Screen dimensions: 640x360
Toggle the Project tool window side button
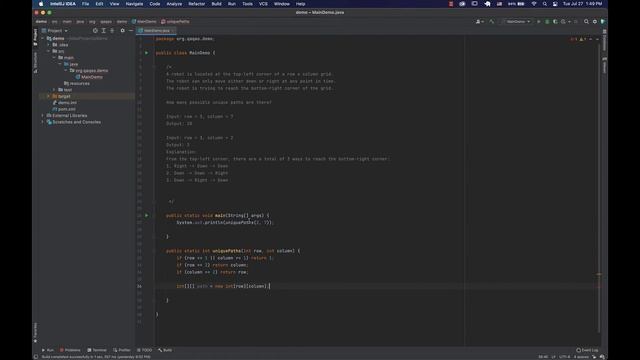pos(36,37)
